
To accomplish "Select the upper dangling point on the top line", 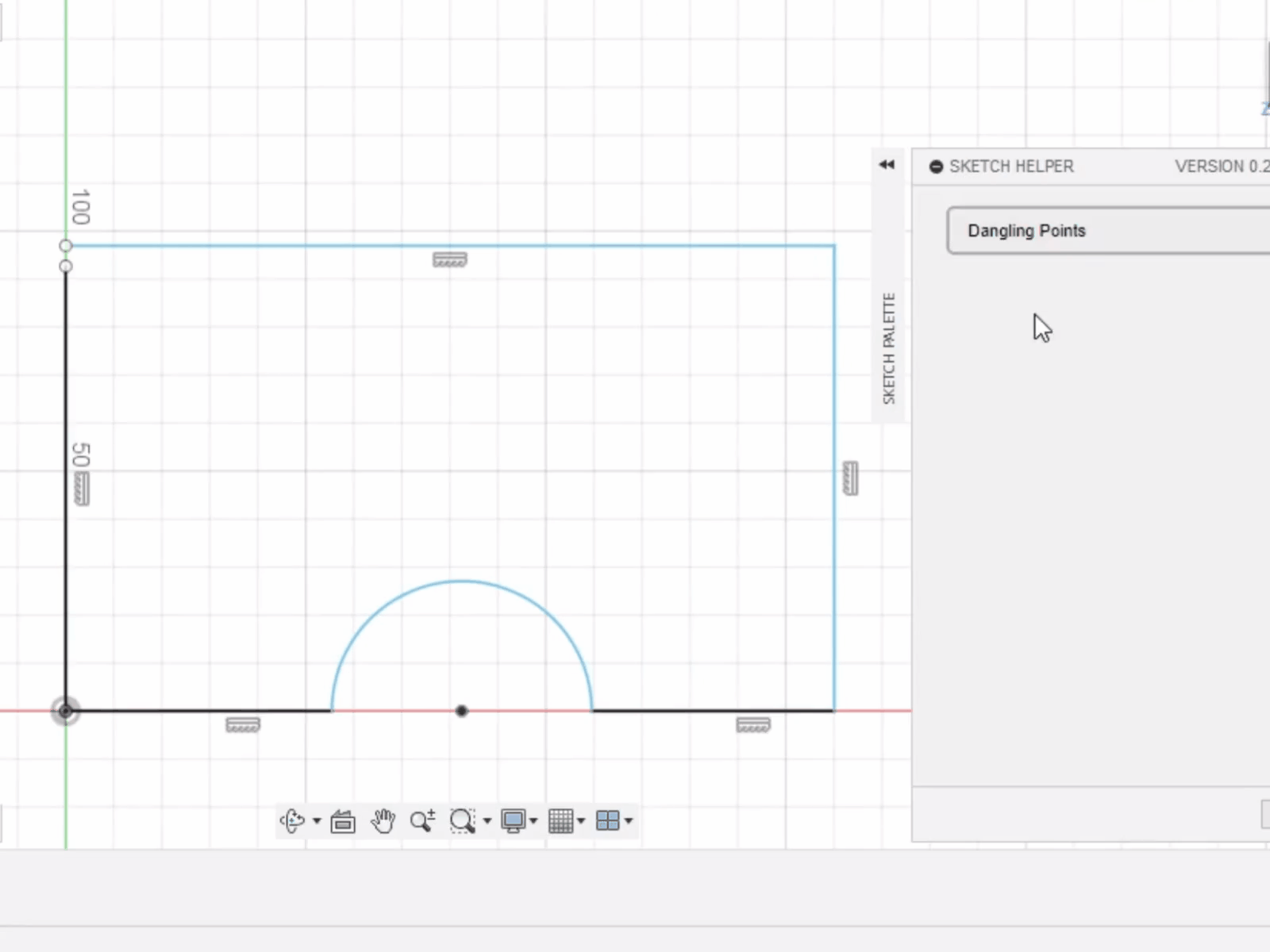I will (x=66, y=246).
